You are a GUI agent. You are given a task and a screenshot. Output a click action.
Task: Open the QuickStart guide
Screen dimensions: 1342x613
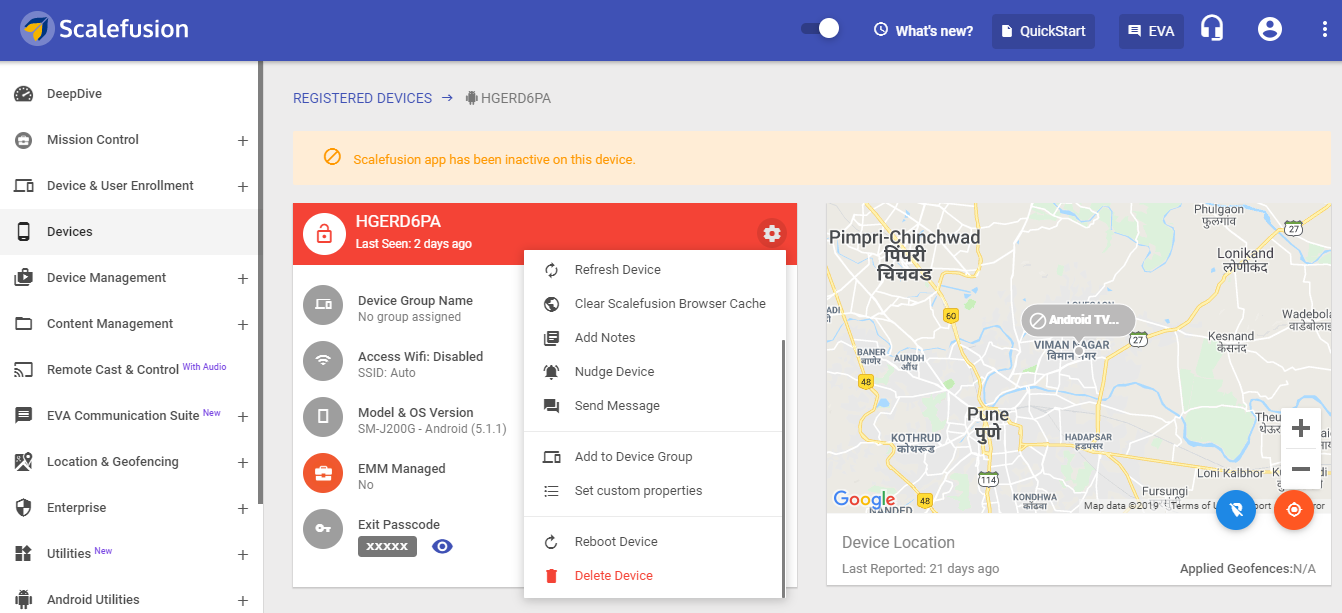click(x=1043, y=31)
